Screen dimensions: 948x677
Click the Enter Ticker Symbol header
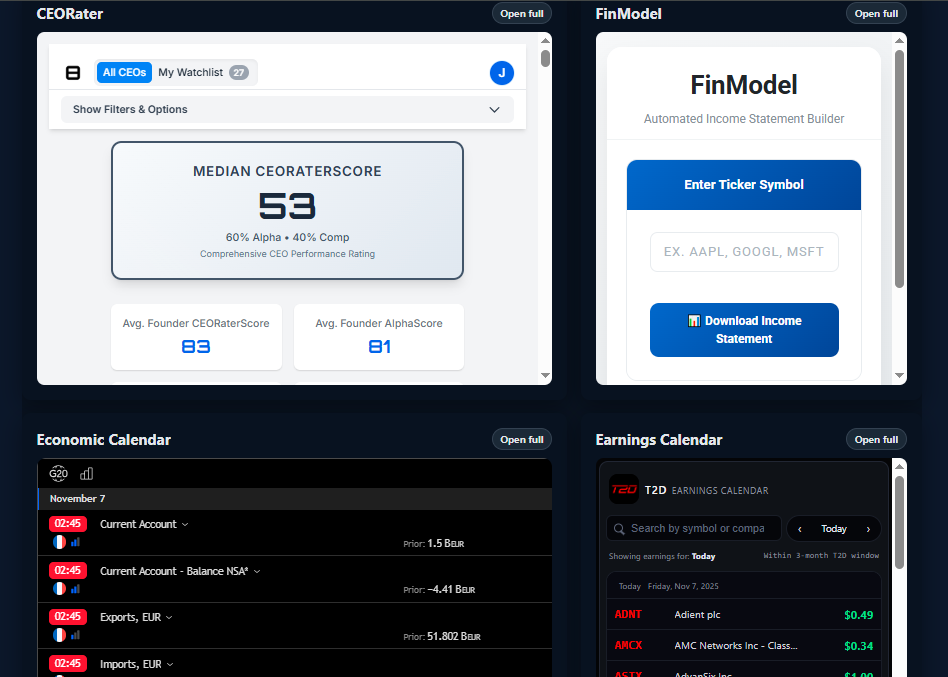744,185
